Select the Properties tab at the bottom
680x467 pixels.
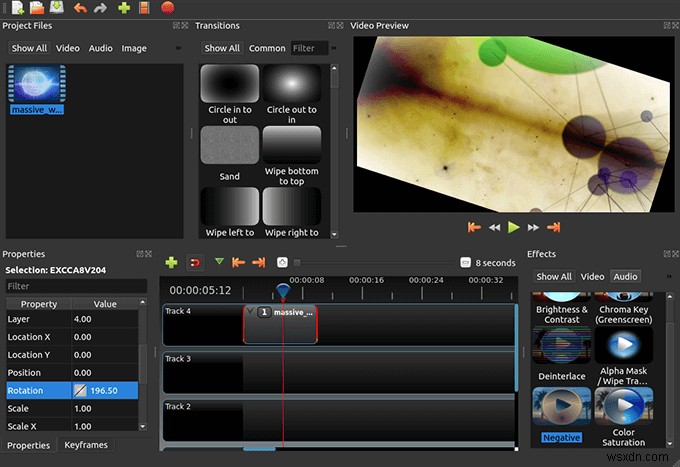(x=28, y=445)
